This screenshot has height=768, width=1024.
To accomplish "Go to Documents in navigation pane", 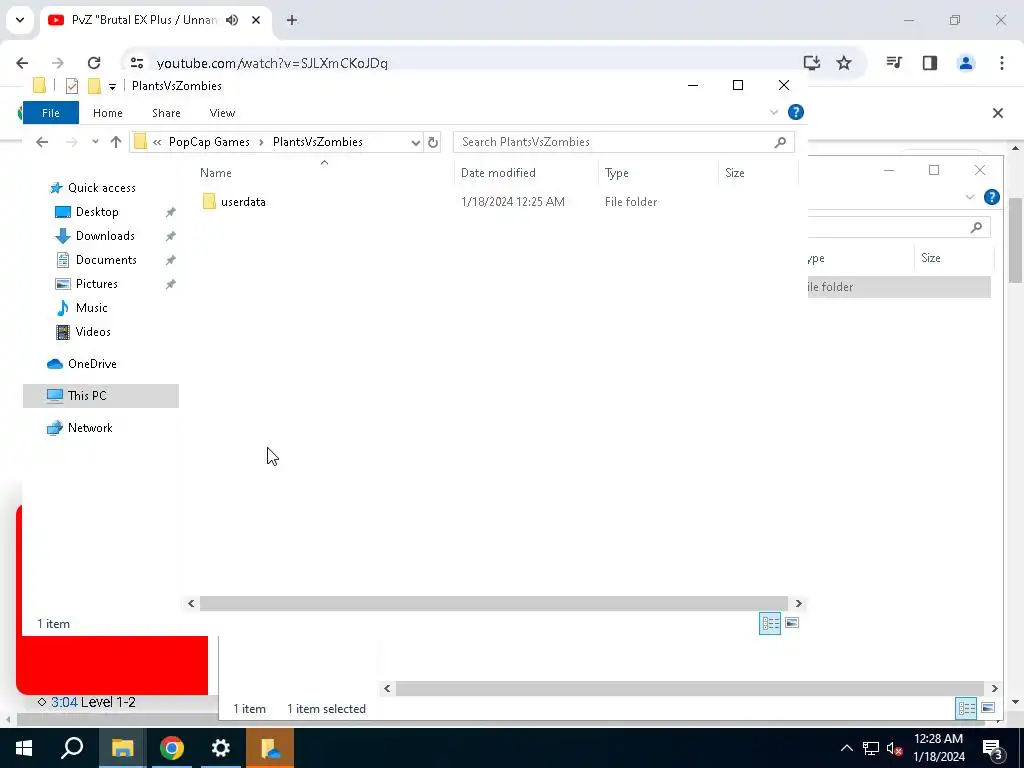I will (x=106, y=260).
